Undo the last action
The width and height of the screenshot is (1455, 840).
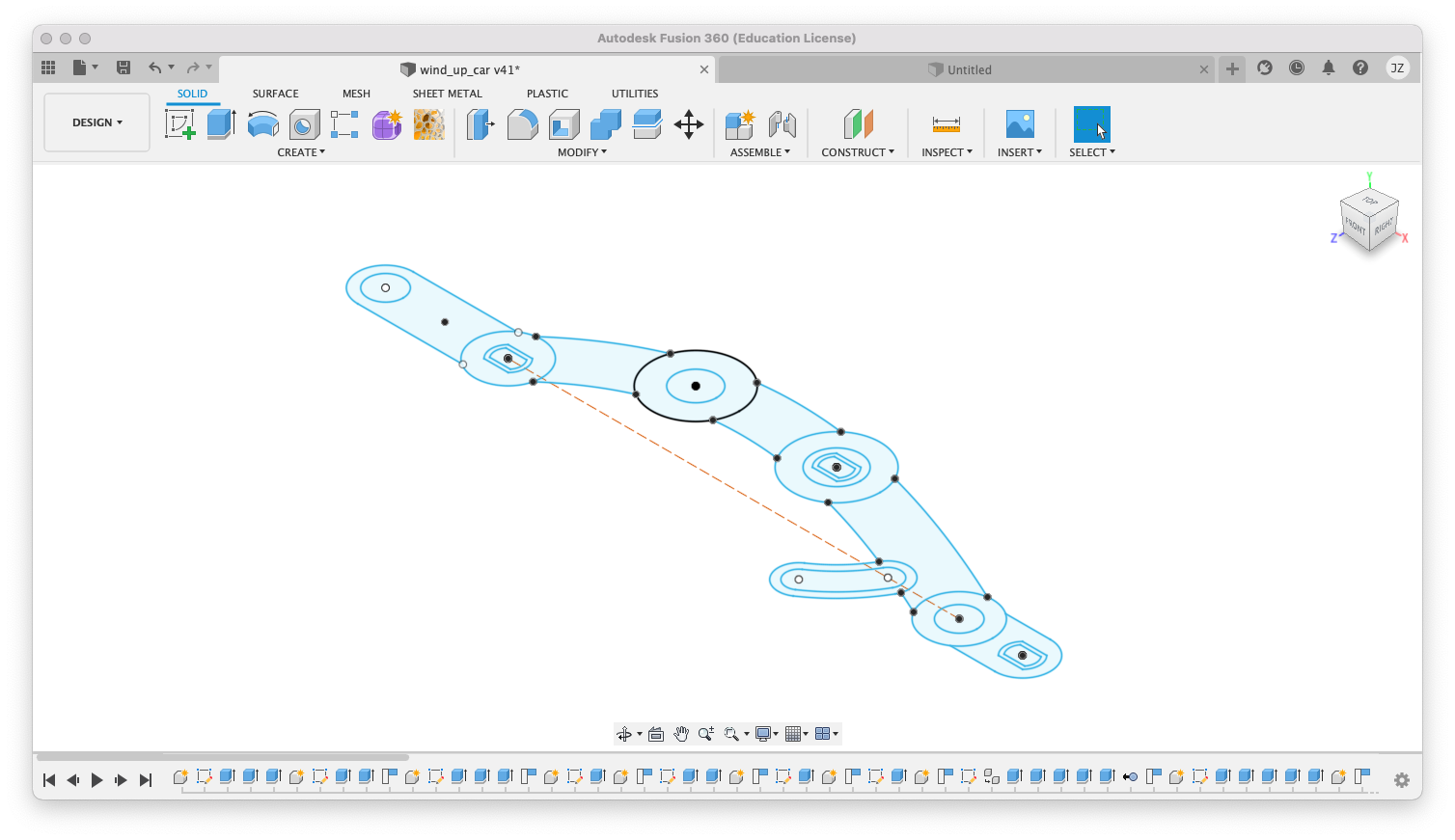[x=154, y=68]
